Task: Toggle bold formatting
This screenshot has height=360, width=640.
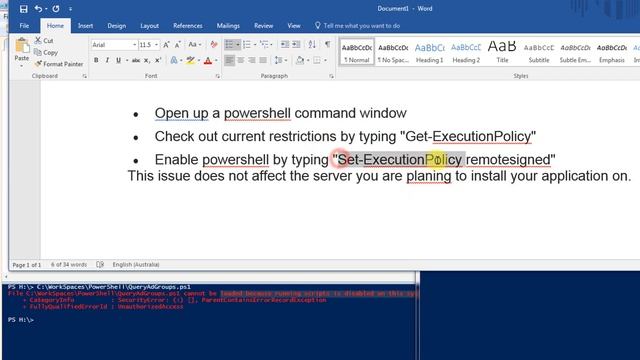Action: 96,60
